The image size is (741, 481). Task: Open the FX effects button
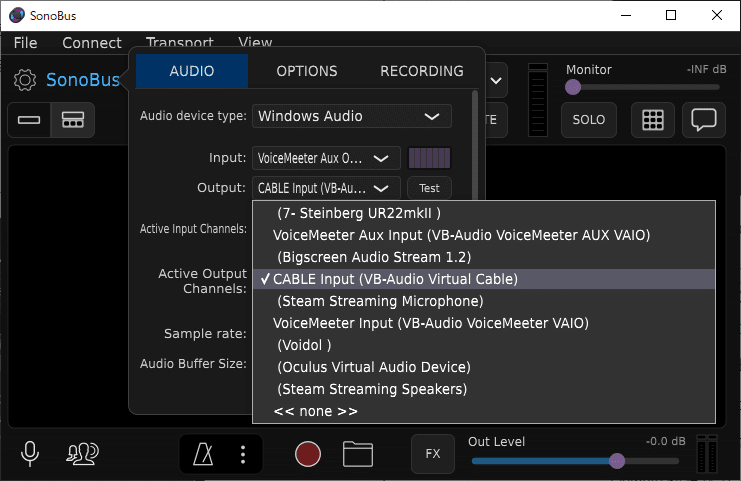click(x=433, y=454)
